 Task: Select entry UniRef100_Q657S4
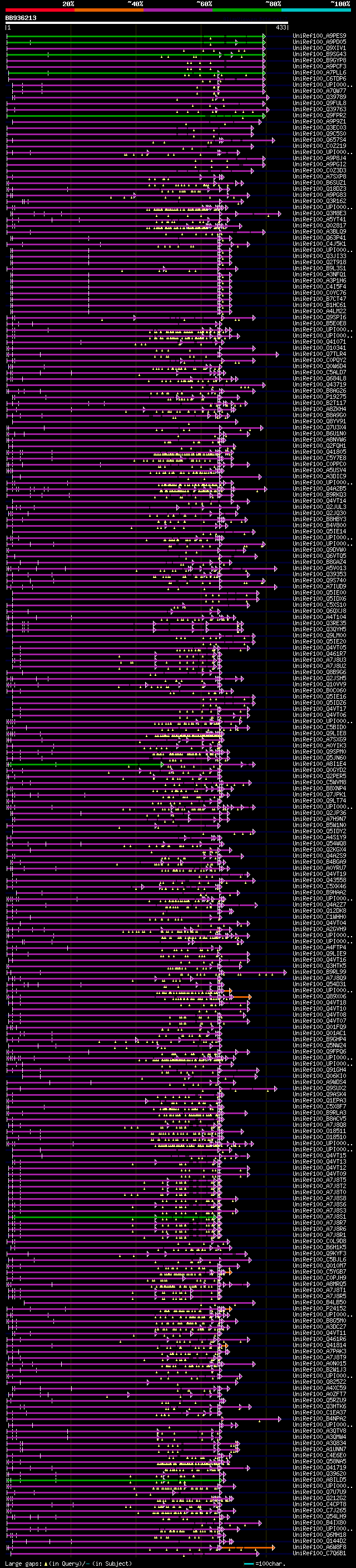(x=319, y=140)
